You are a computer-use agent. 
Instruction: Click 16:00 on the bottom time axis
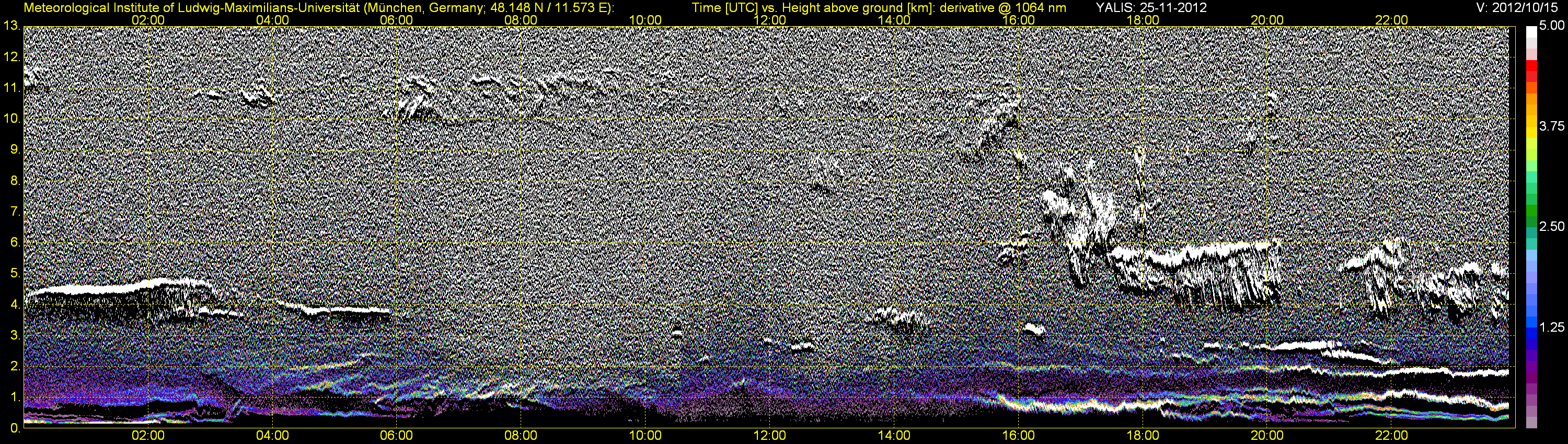pos(1018,436)
